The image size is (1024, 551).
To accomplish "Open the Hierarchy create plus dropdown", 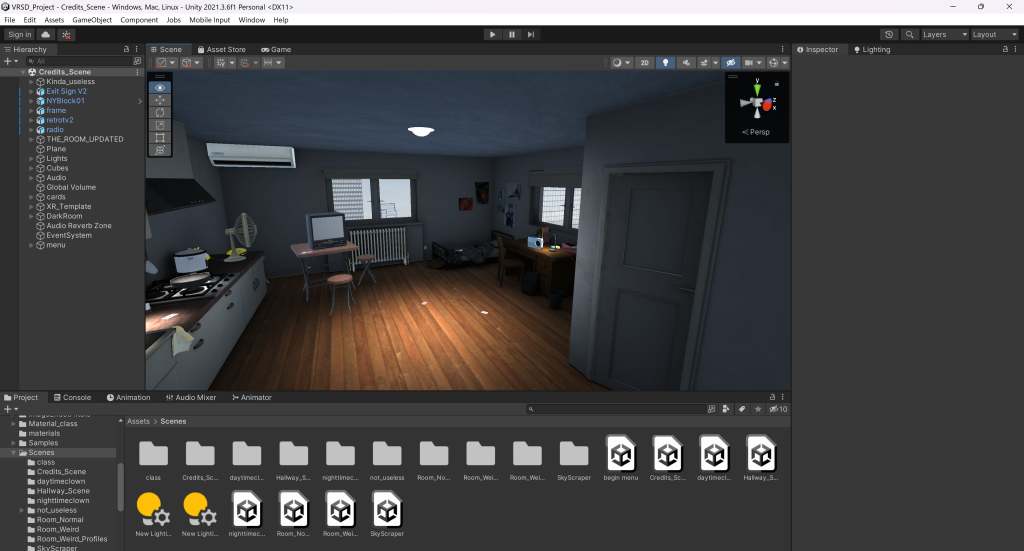I will click(11, 61).
